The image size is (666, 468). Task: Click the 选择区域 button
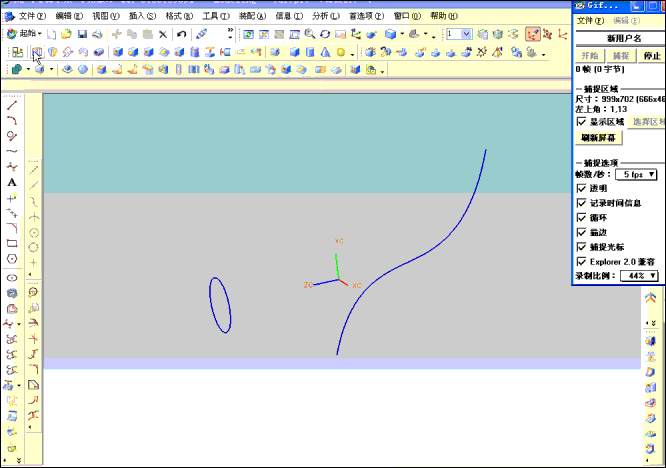[x=646, y=122]
